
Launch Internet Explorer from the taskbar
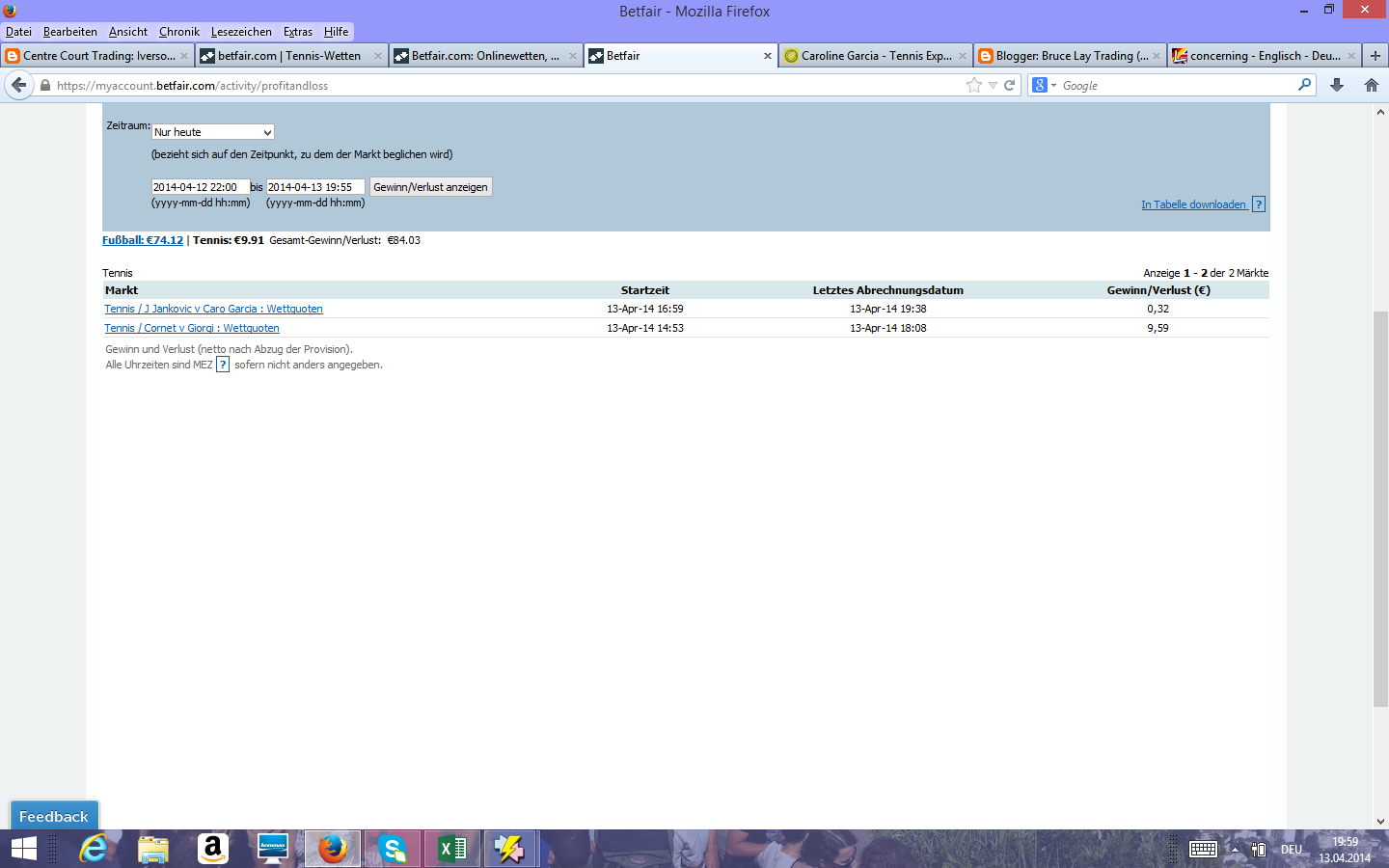(x=94, y=849)
